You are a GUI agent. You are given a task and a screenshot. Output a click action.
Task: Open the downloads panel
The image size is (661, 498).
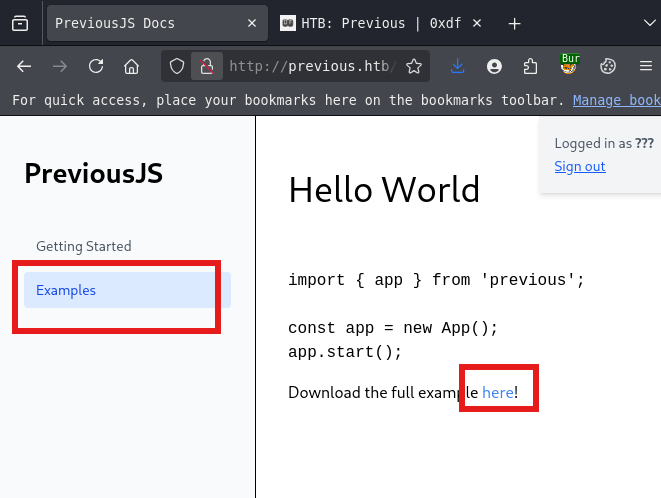click(457, 66)
